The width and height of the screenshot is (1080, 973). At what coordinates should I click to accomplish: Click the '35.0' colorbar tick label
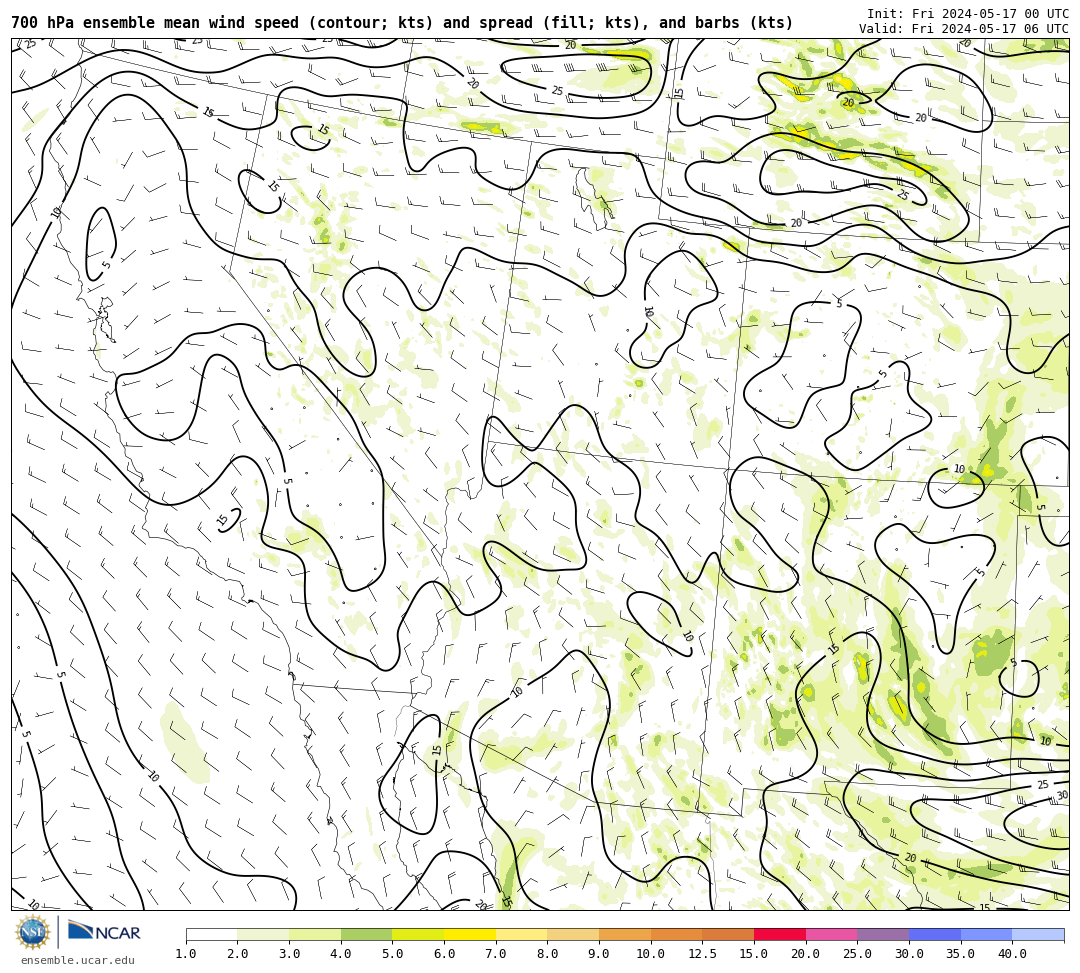point(961,954)
